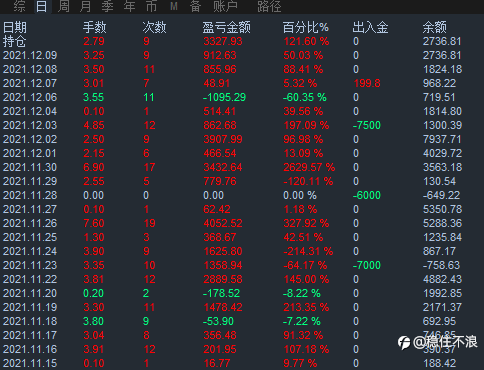Select date 2021.11.27
This screenshot has height=370, width=484.
click(30, 209)
